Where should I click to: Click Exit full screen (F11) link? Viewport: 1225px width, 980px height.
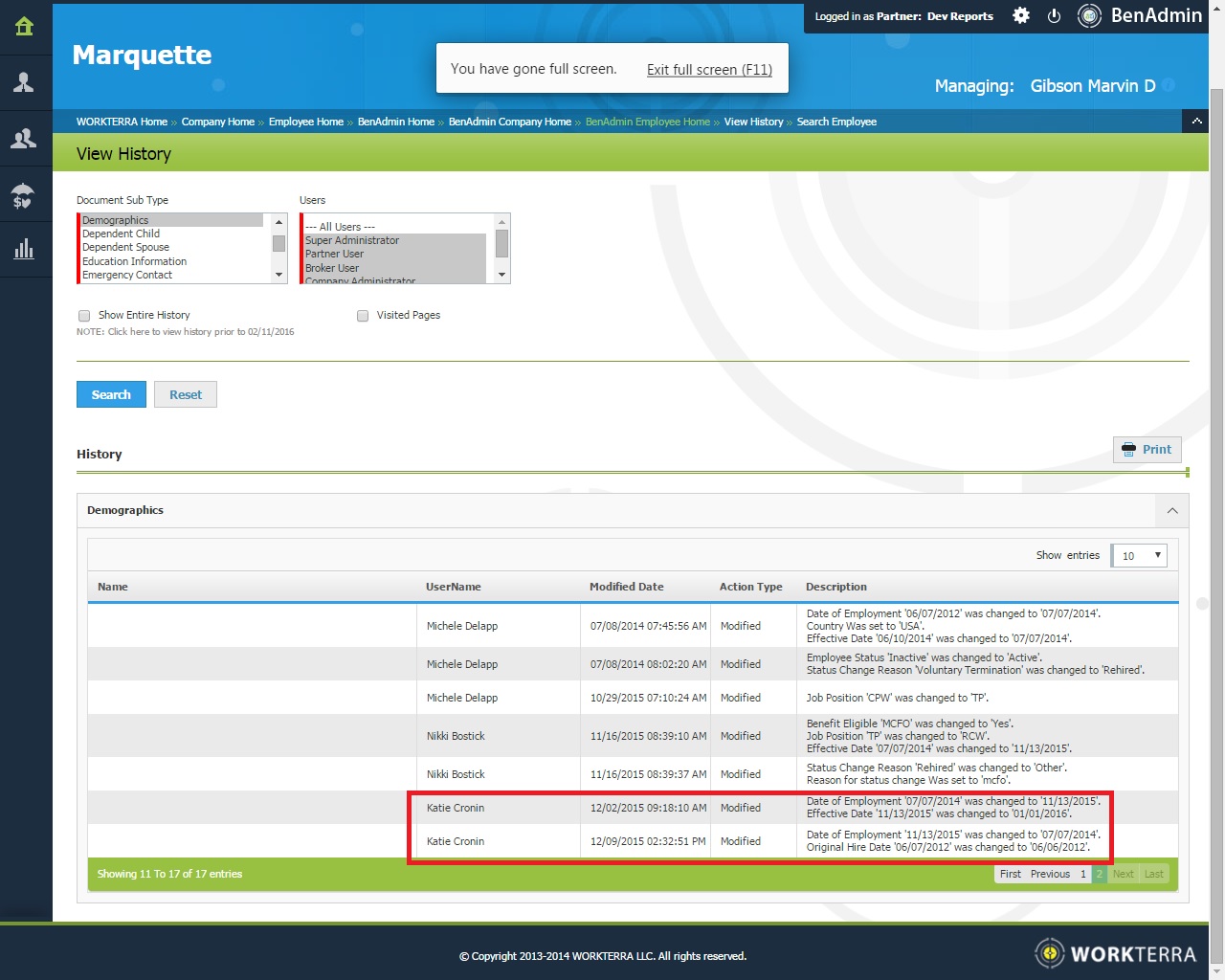click(709, 69)
